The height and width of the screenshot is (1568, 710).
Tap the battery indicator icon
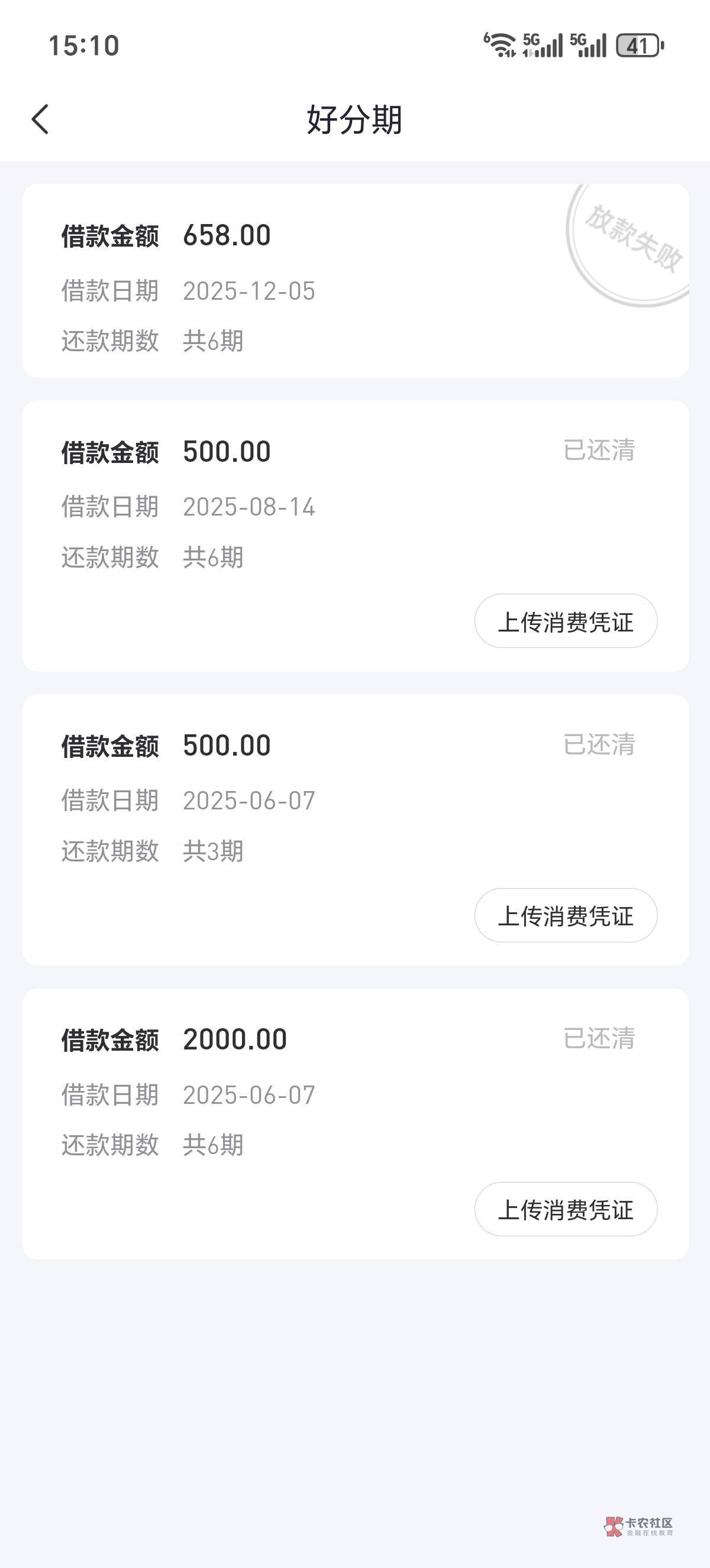coord(640,46)
